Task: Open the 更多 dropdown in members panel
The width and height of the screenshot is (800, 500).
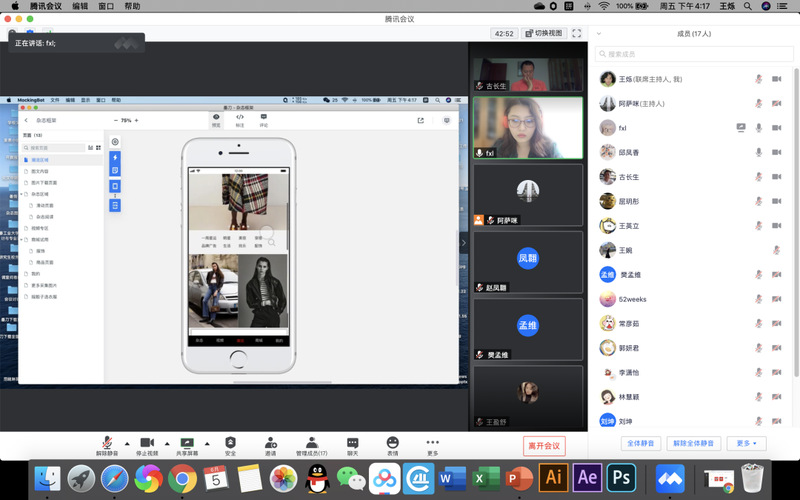Action: [x=747, y=443]
